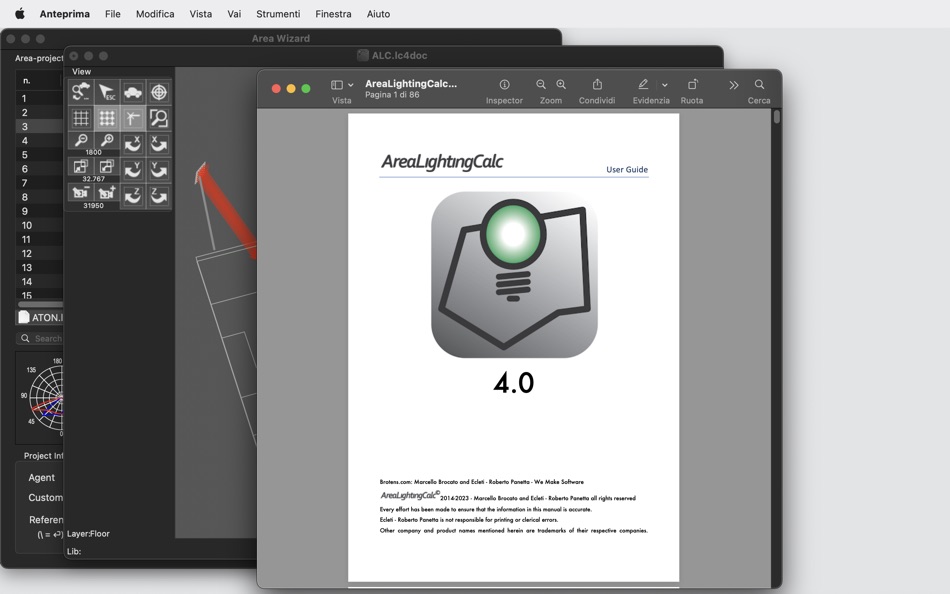Rotate clockwise around Y axis icon

[x=133, y=170]
